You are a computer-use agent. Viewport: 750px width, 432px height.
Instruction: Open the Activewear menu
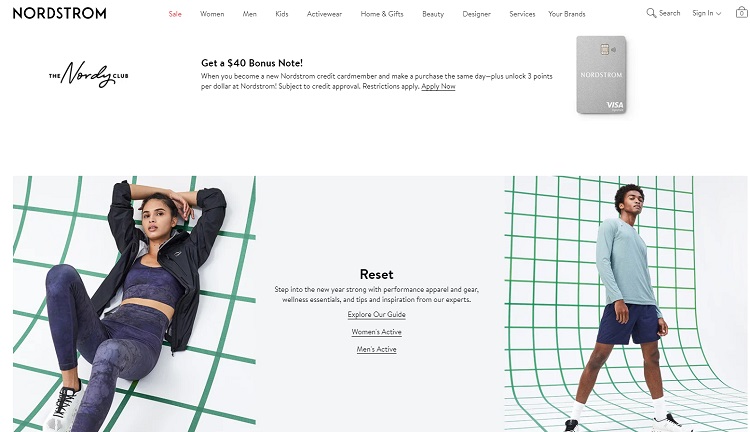[324, 14]
